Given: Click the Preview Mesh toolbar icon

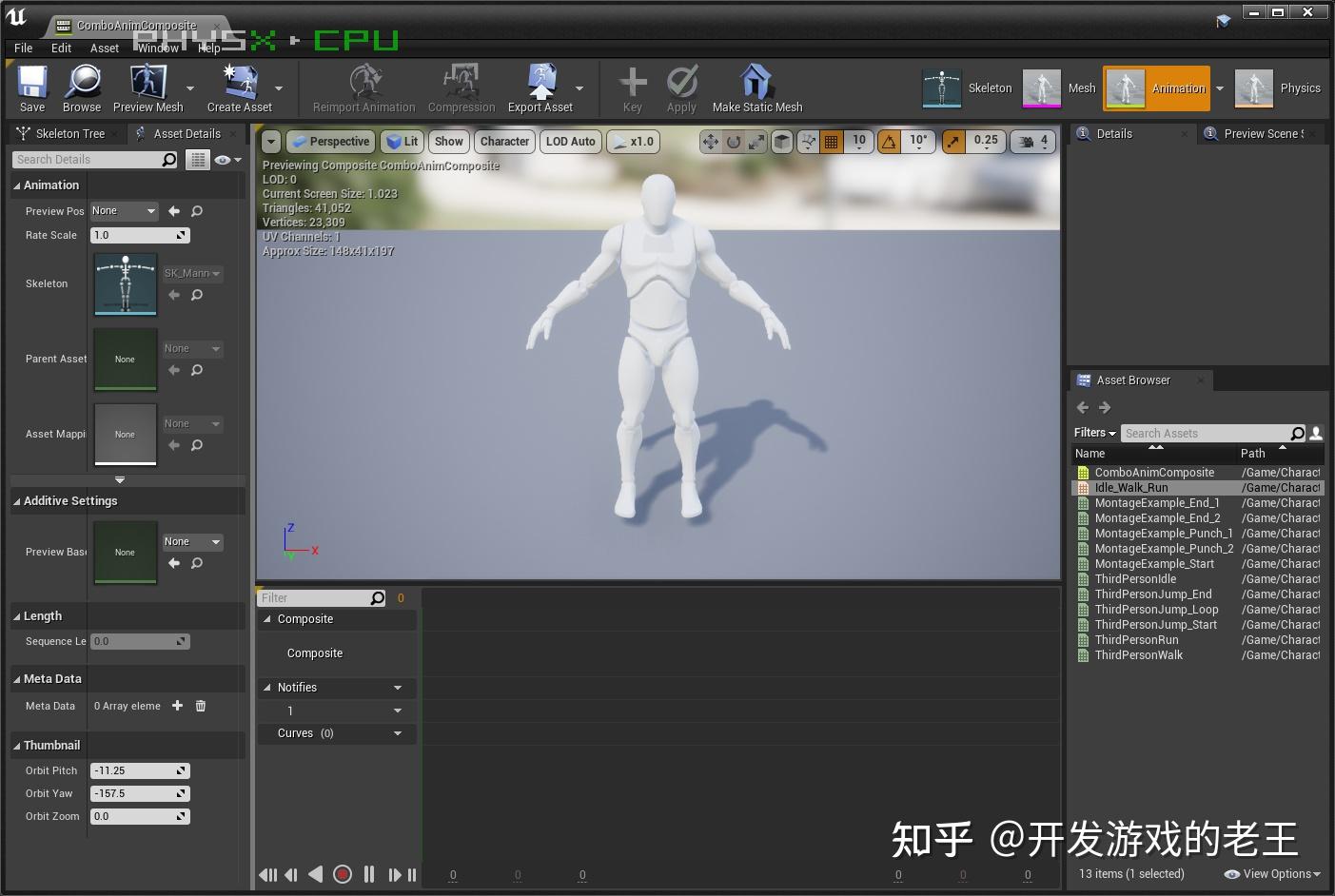Looking at the screenshot, I should [x=147, y=83].
